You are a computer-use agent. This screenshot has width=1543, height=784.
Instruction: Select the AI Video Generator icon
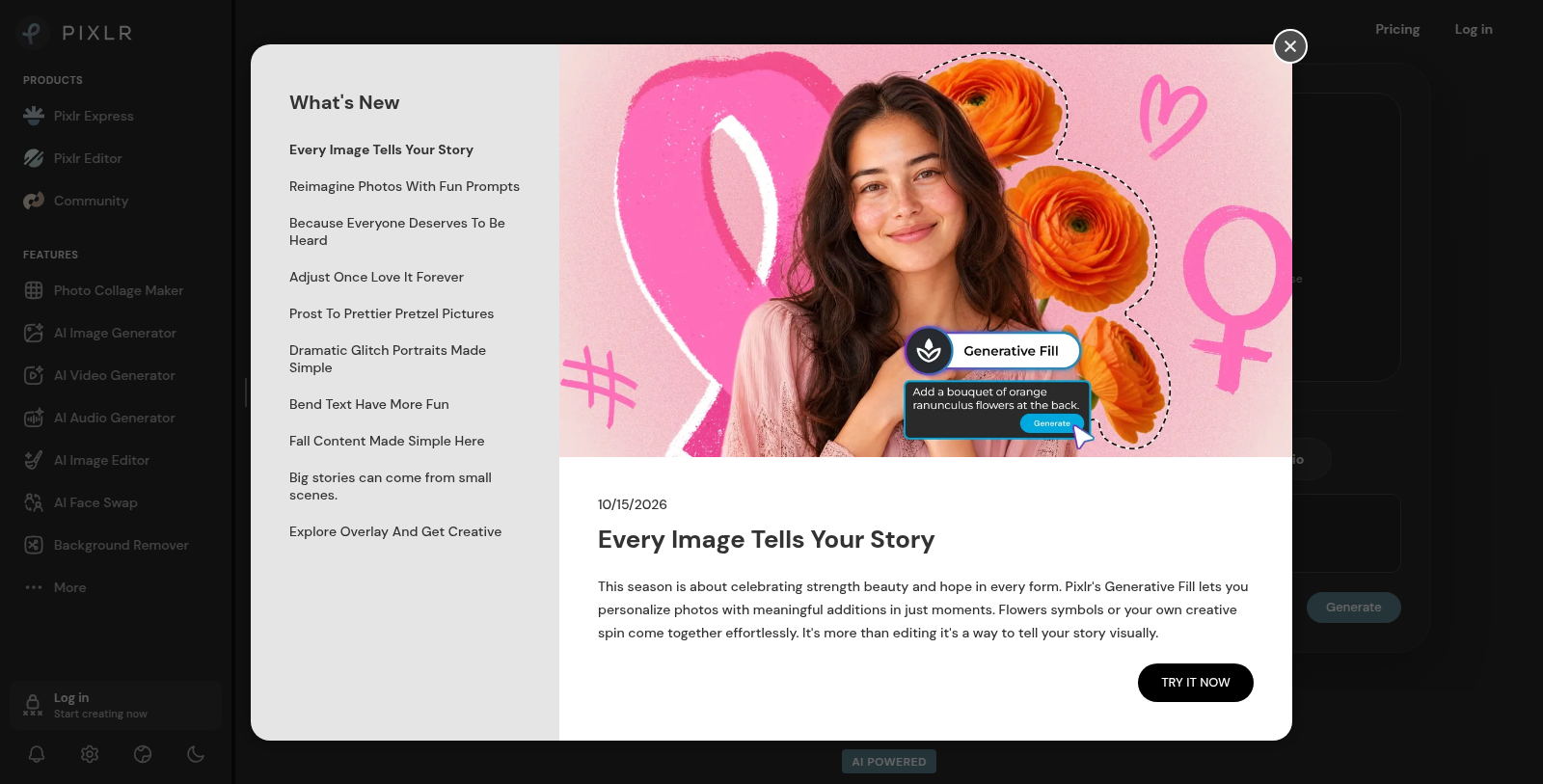point(34,375)
